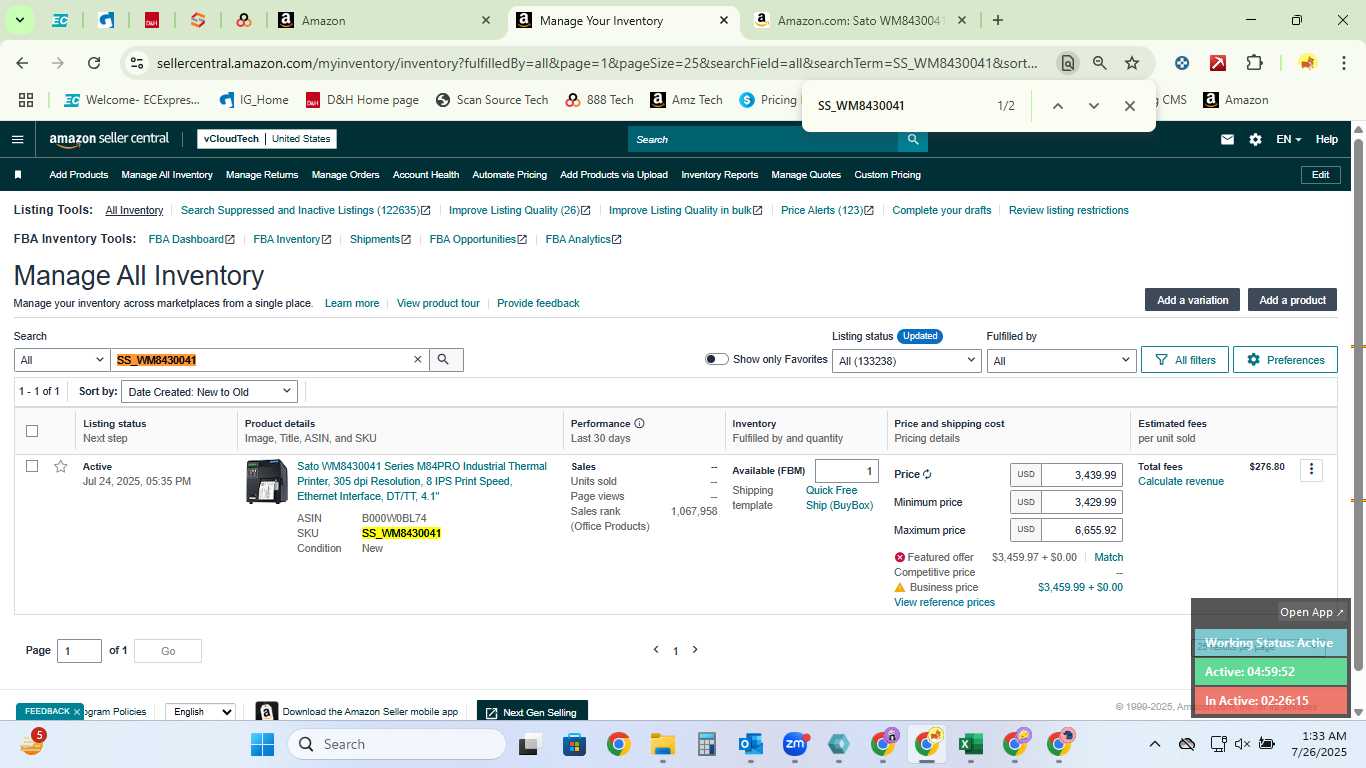
Task: Clear the inventory search term with X
Action: (x=418, y=359)
